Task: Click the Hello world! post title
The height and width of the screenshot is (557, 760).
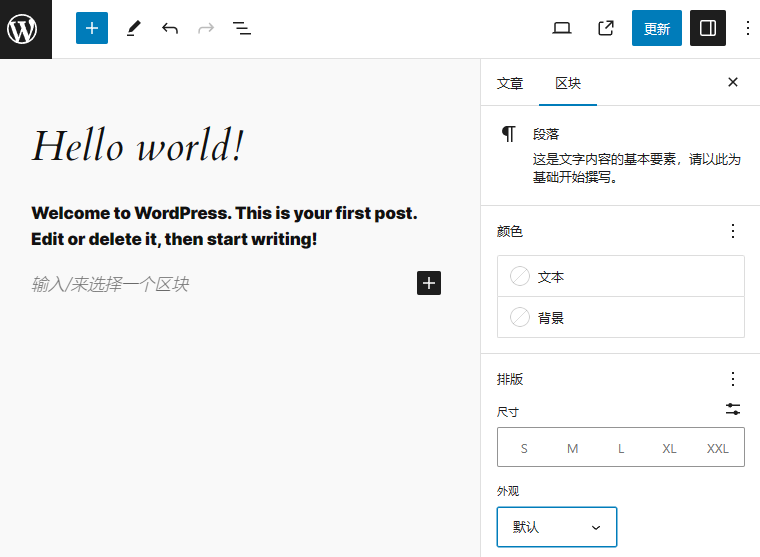Action: point(138,145)
